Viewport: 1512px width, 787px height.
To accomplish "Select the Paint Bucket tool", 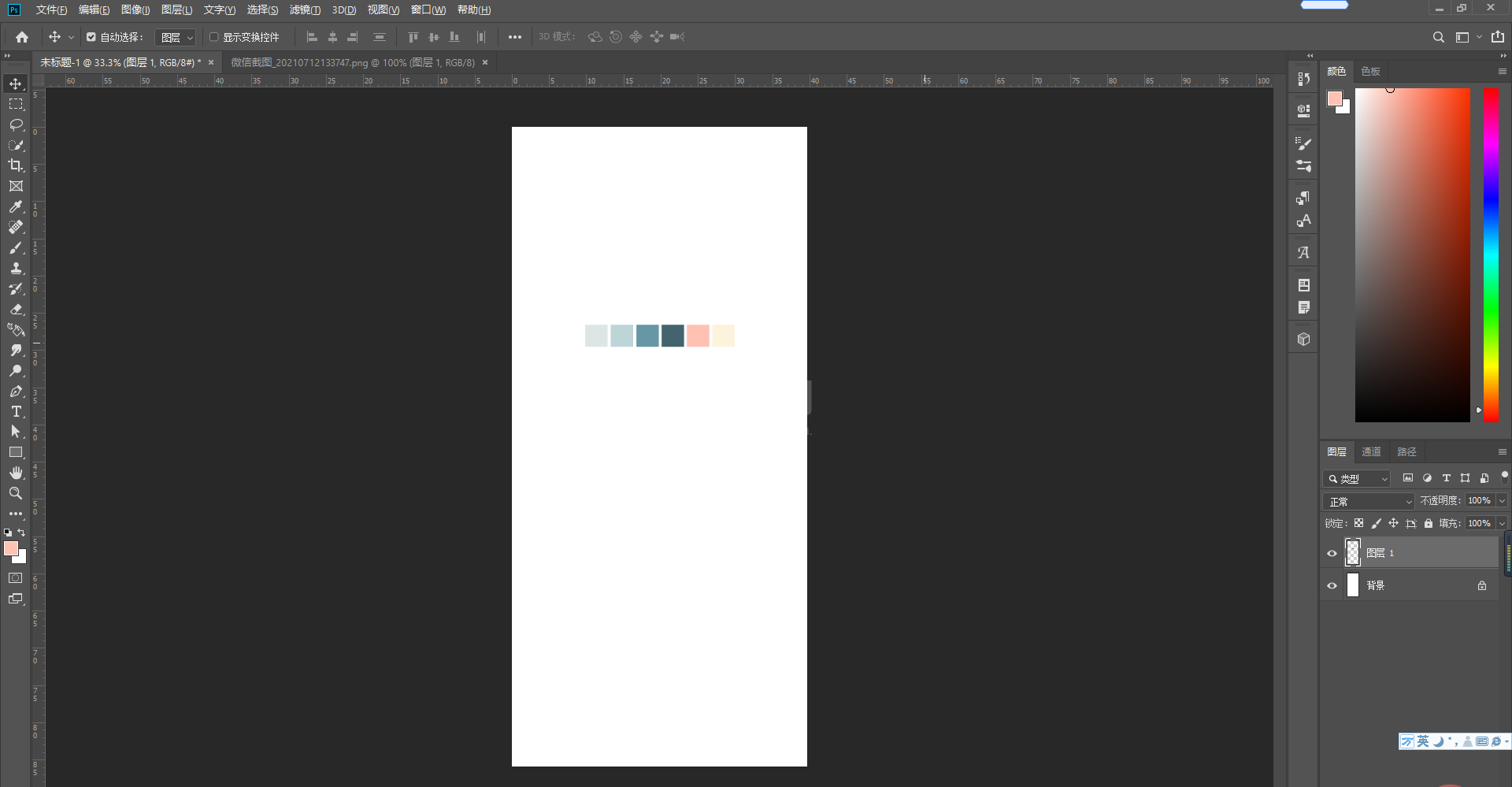I will pos(16,329).
